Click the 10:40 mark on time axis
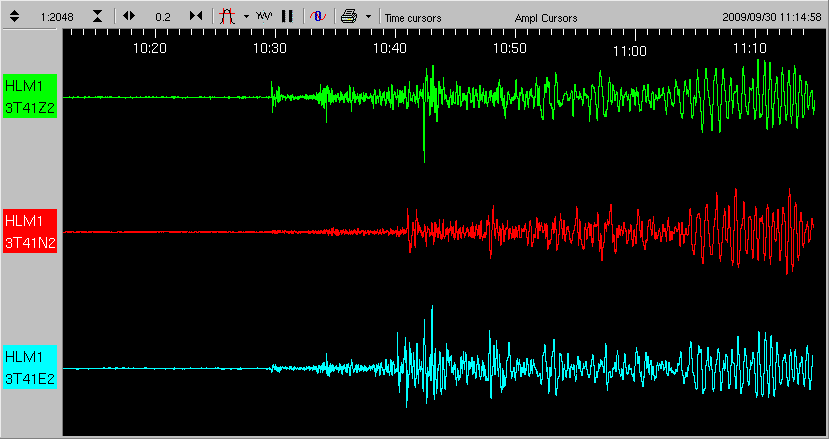Image resolution: width=830 pixels, height=440 pixels. coord(390,48)
